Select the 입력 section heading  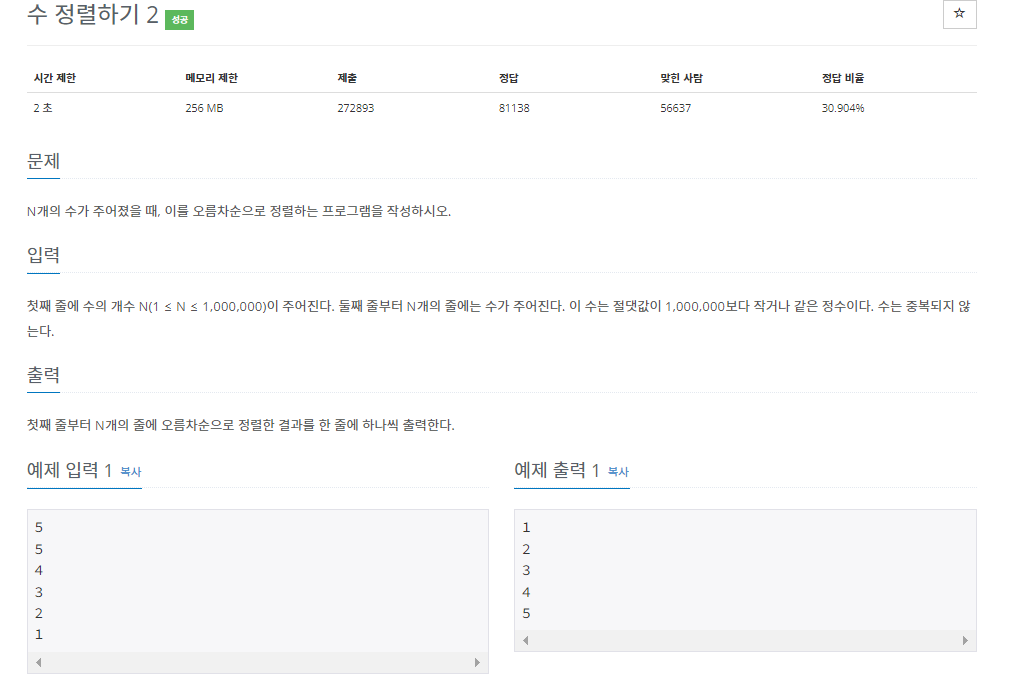pos(43,255)
